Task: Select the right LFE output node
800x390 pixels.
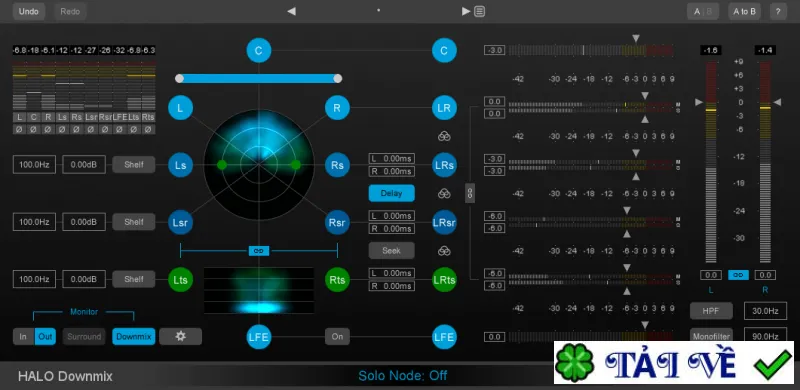Action: (x=444, y=337)
